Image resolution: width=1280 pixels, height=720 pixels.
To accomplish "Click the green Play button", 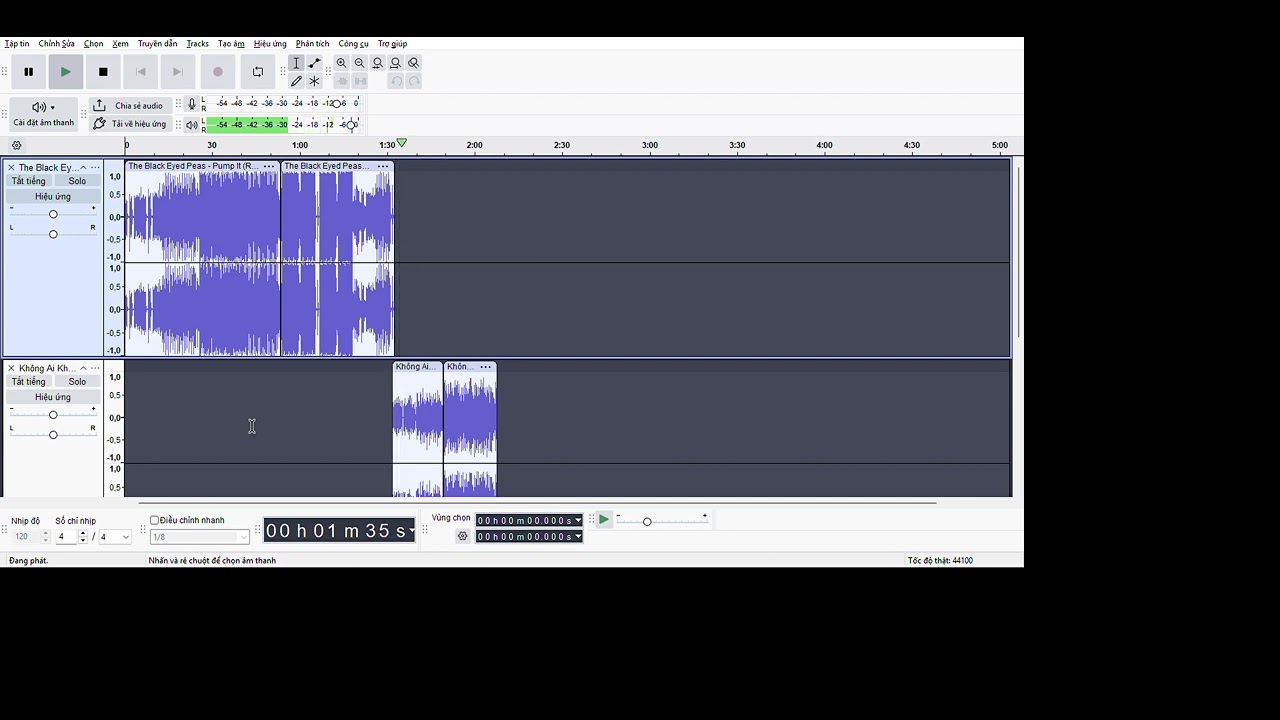I will (x=66, y=72).
